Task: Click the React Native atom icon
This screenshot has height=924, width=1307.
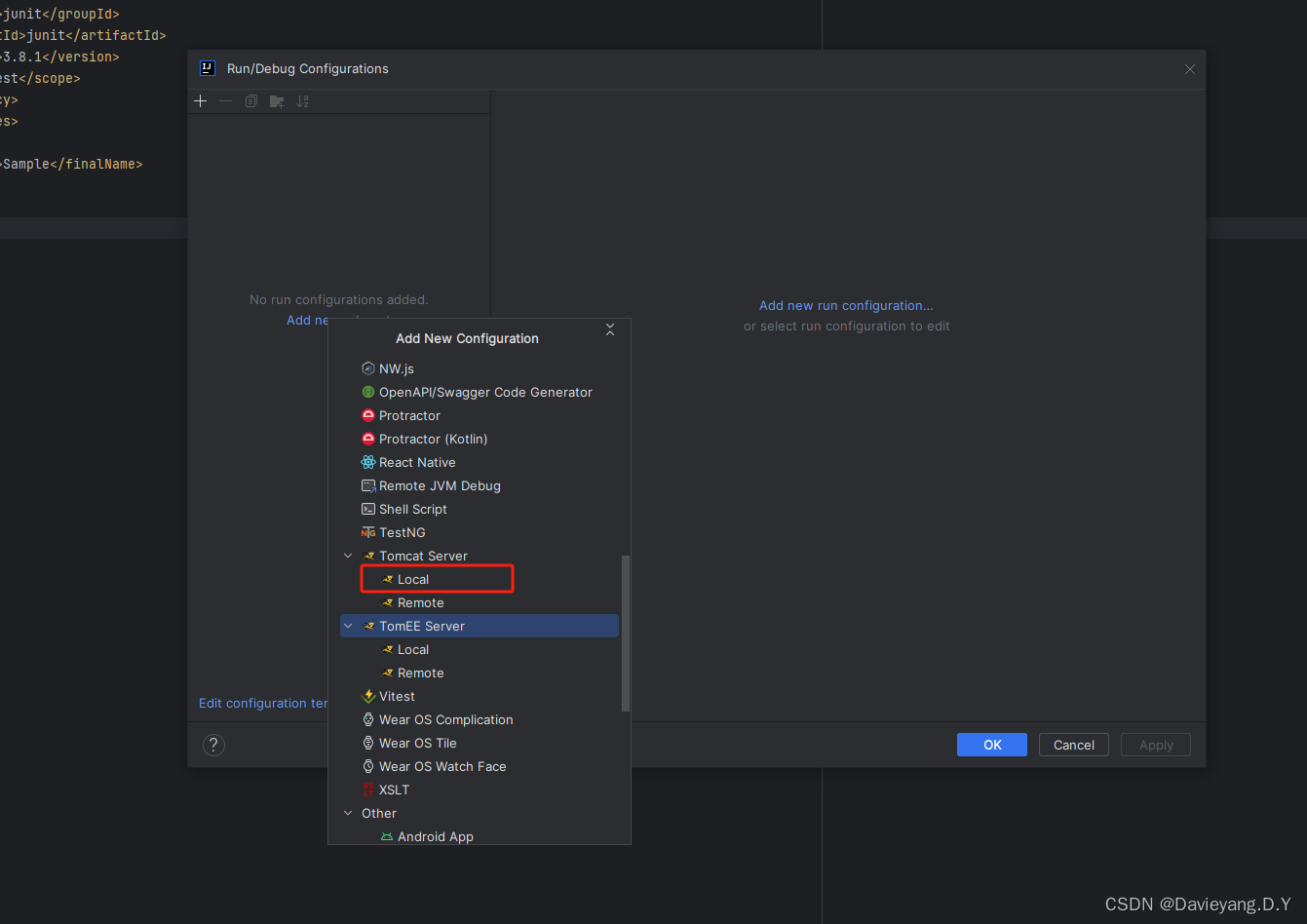Action: (x=368, y=462)
